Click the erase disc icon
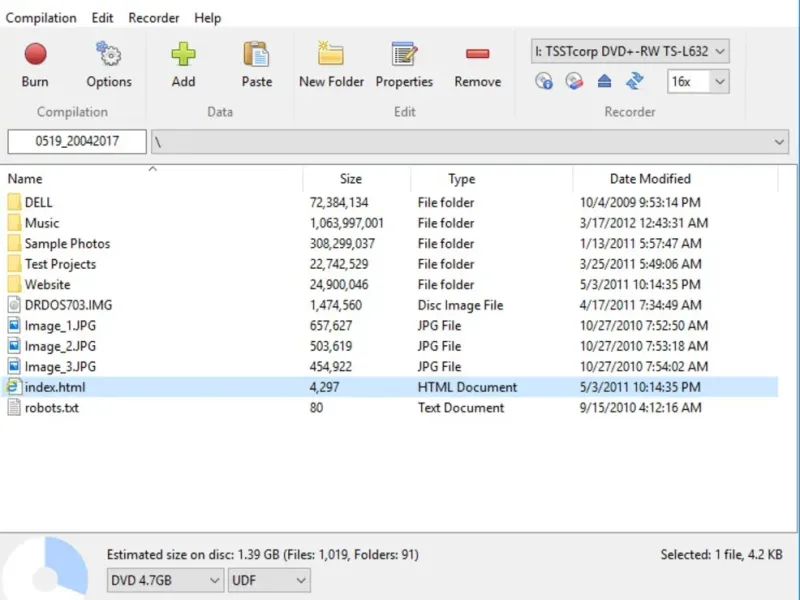The image size is (800, 600). click(574, 81)
